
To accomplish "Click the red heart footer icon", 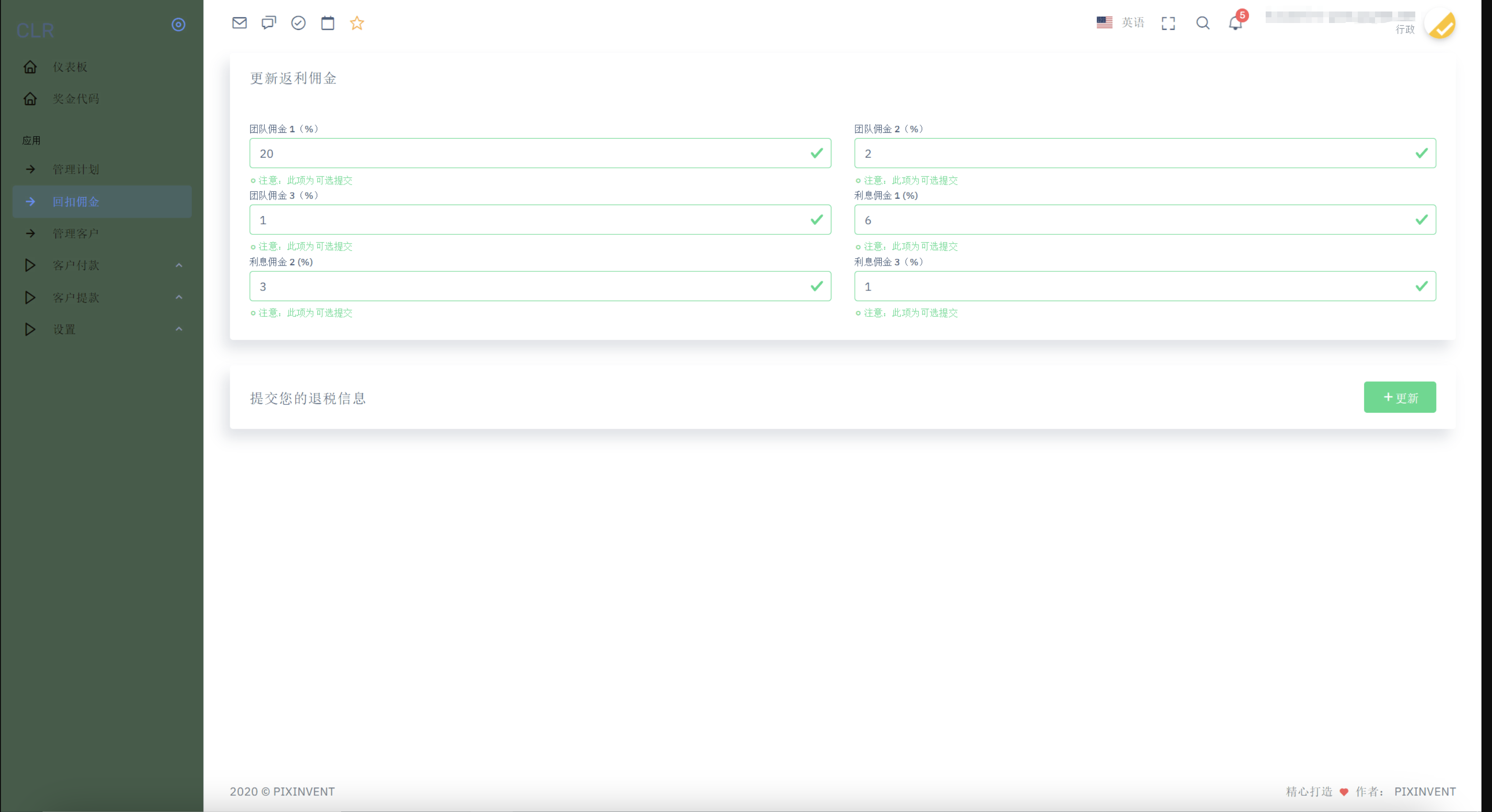I will [1344, 792].
